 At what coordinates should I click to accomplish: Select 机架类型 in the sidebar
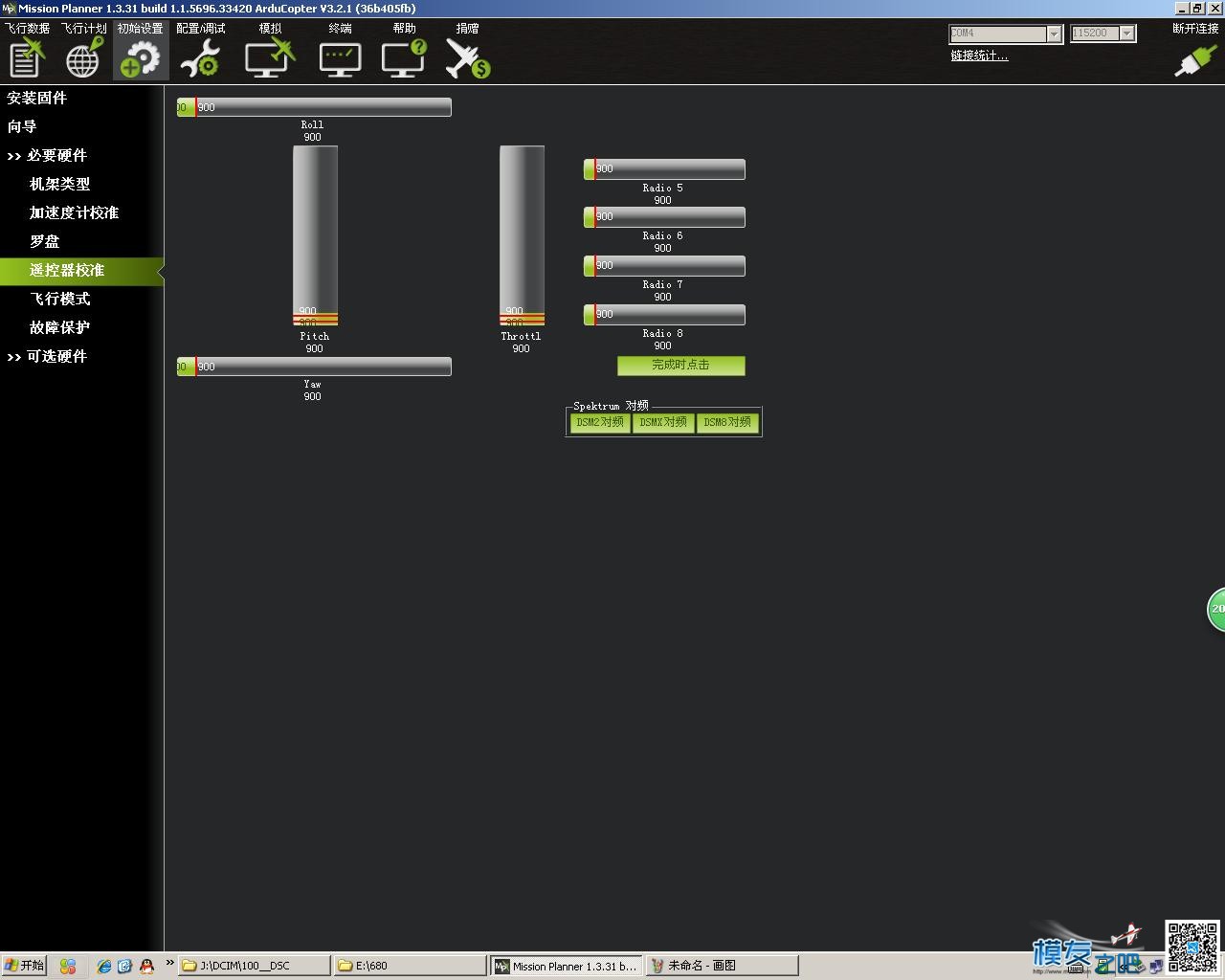tap(59, 184)
